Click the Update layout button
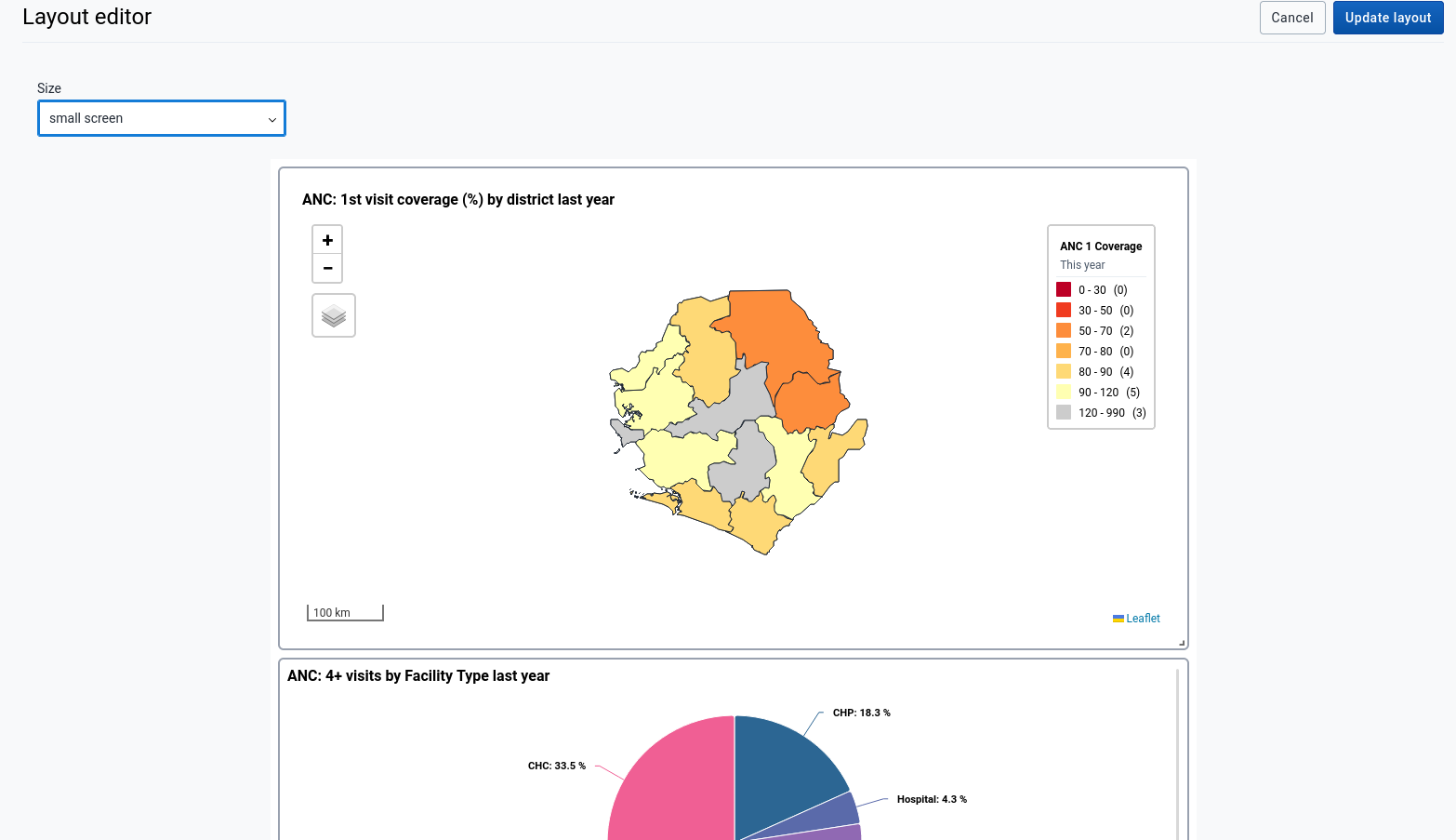The height and width of the screenshot is (840, 1456). pos(1388,18)
